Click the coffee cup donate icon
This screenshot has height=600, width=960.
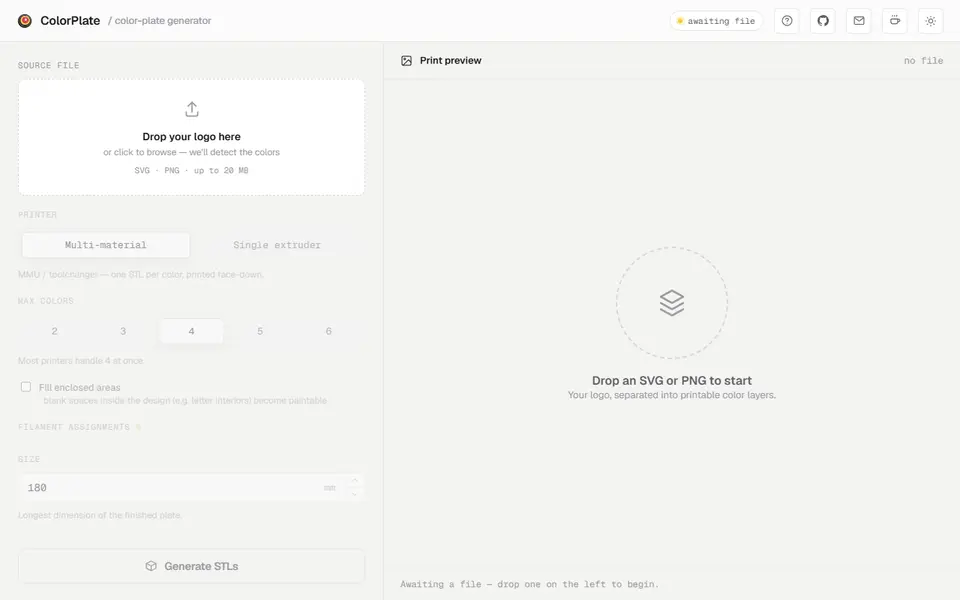pyautogui.click(x=894, y=21)
